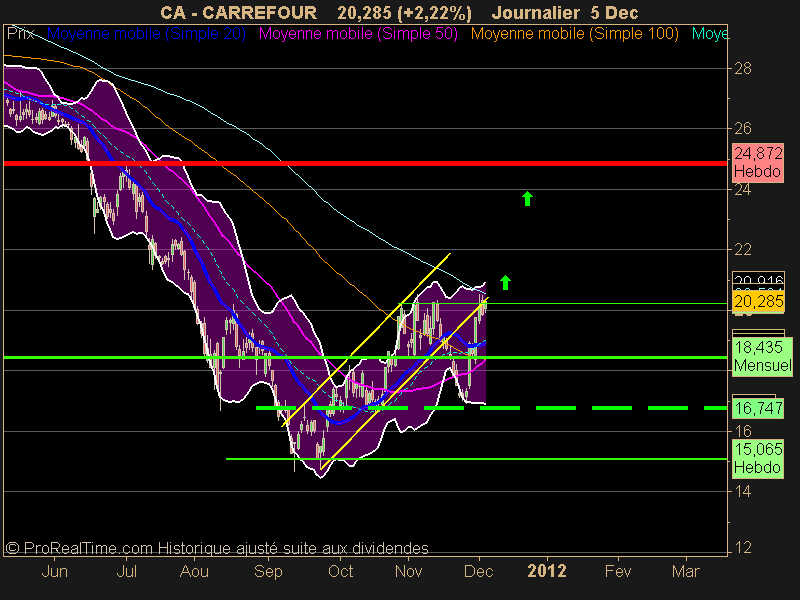Select 'Moyenne mobile (Simple 50)' legend entry
The width and height of the screenshot is (800, 600).
pyautogui.click(x=358, y=34)
